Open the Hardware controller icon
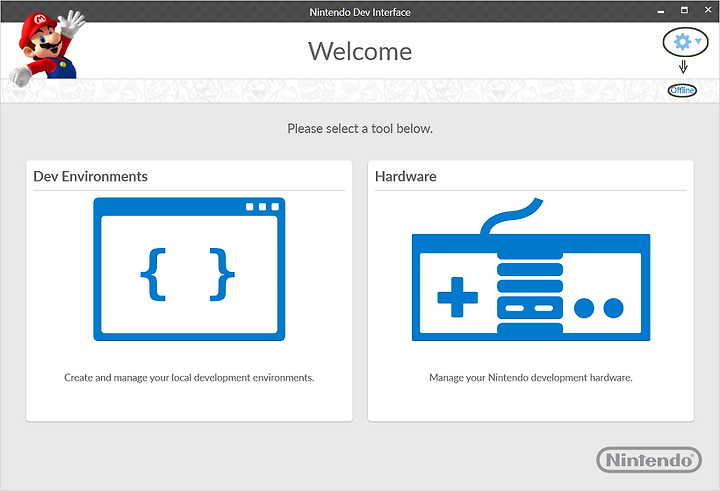 (x=531, y=269)
